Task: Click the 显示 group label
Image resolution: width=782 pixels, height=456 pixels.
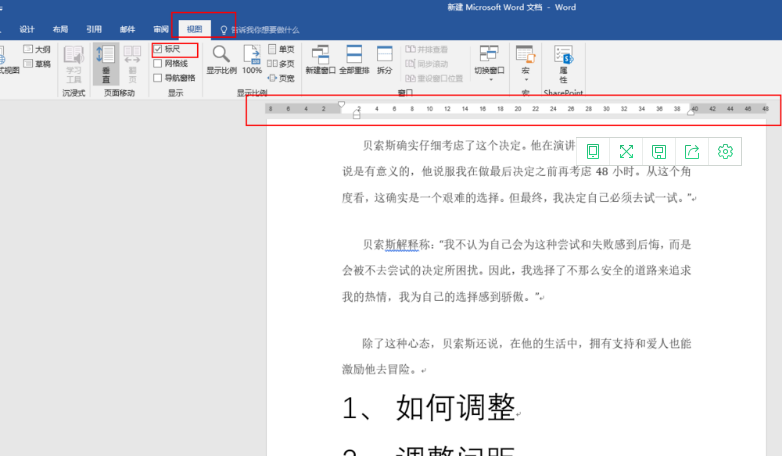Action: [x=176, y=93]
